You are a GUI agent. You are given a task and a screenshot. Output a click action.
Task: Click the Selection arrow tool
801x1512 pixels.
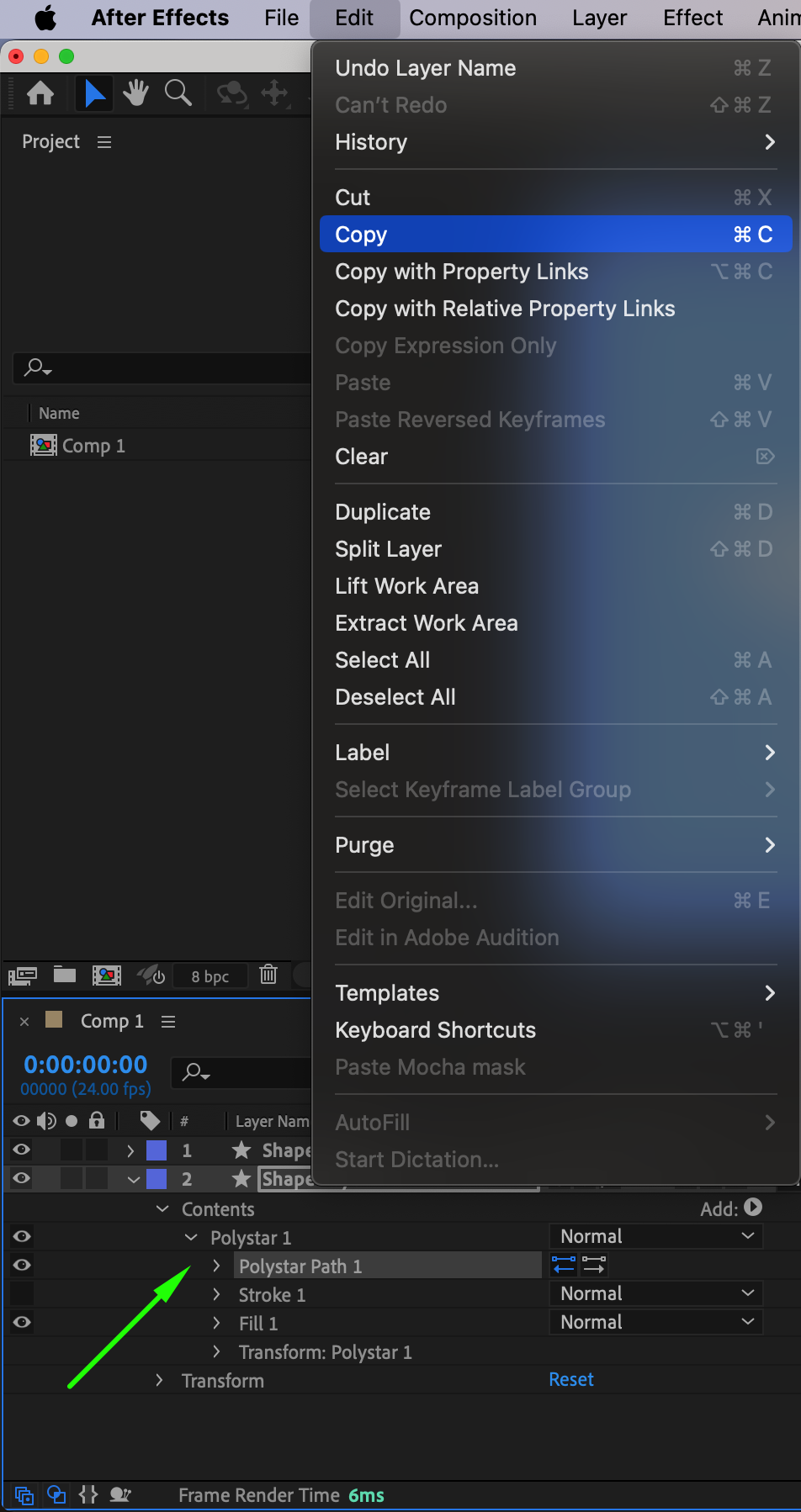coord(95,93)
